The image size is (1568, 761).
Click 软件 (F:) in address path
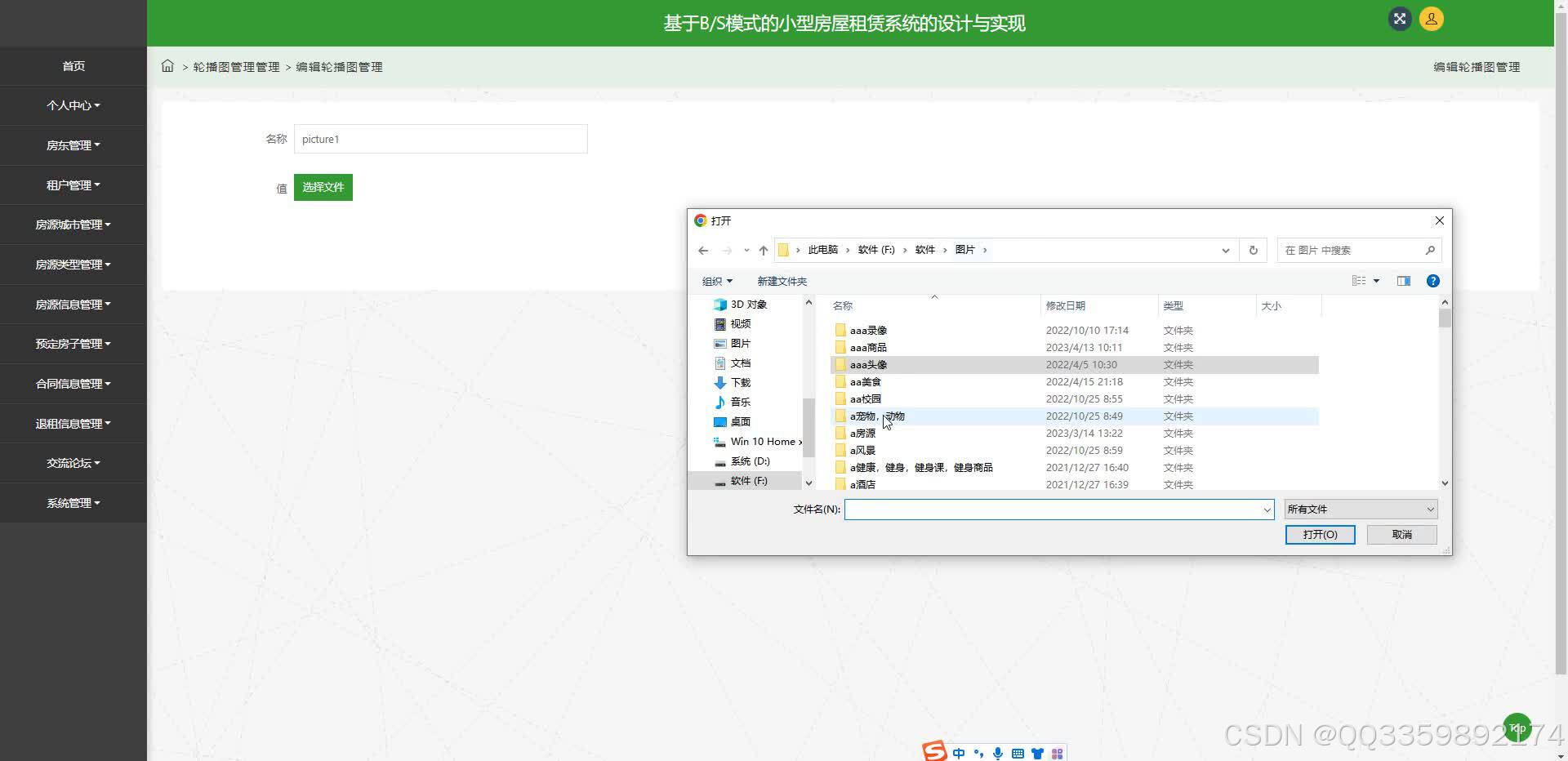(876, 250)
